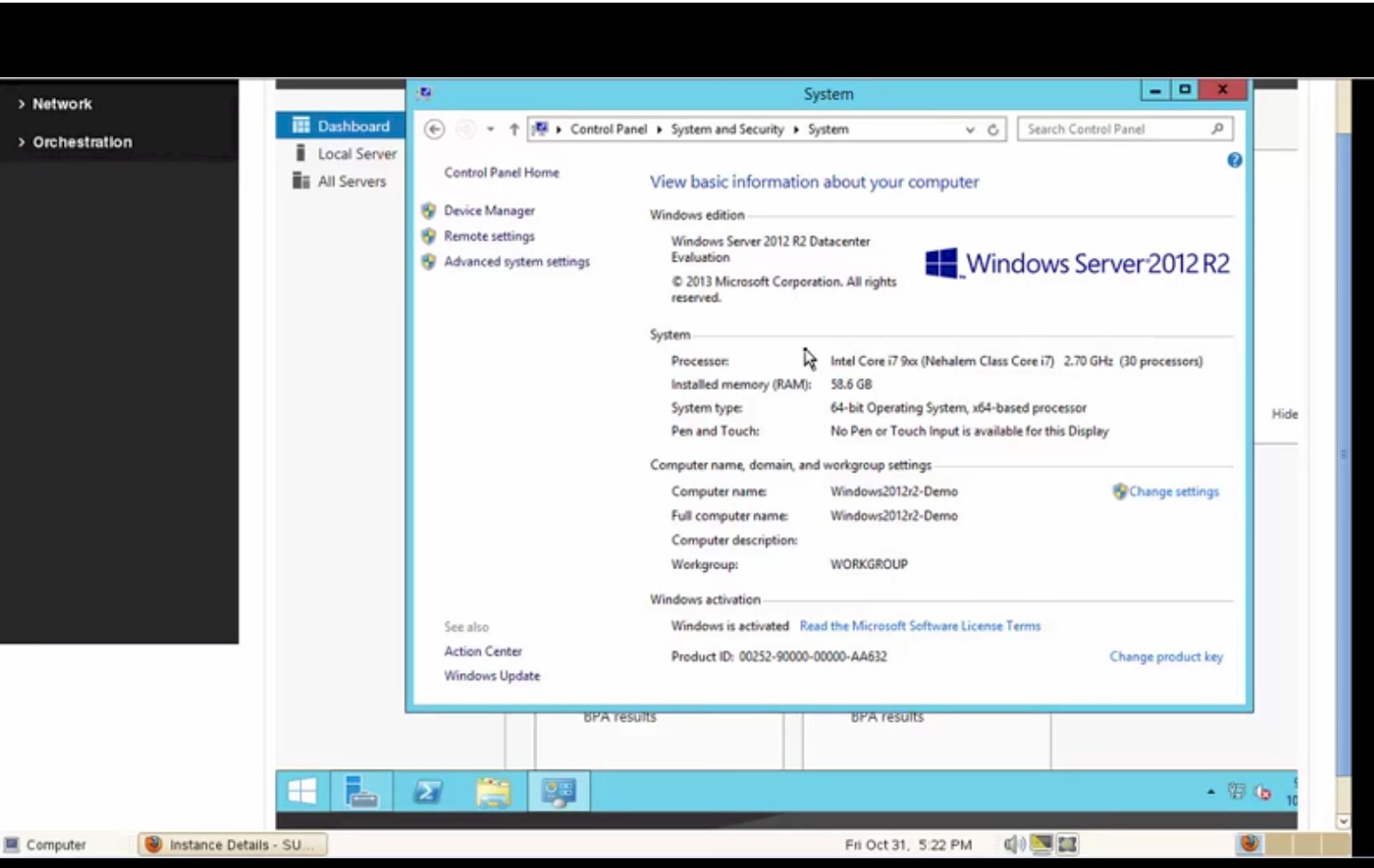Switch to Instance Details Firefox window

232,845
